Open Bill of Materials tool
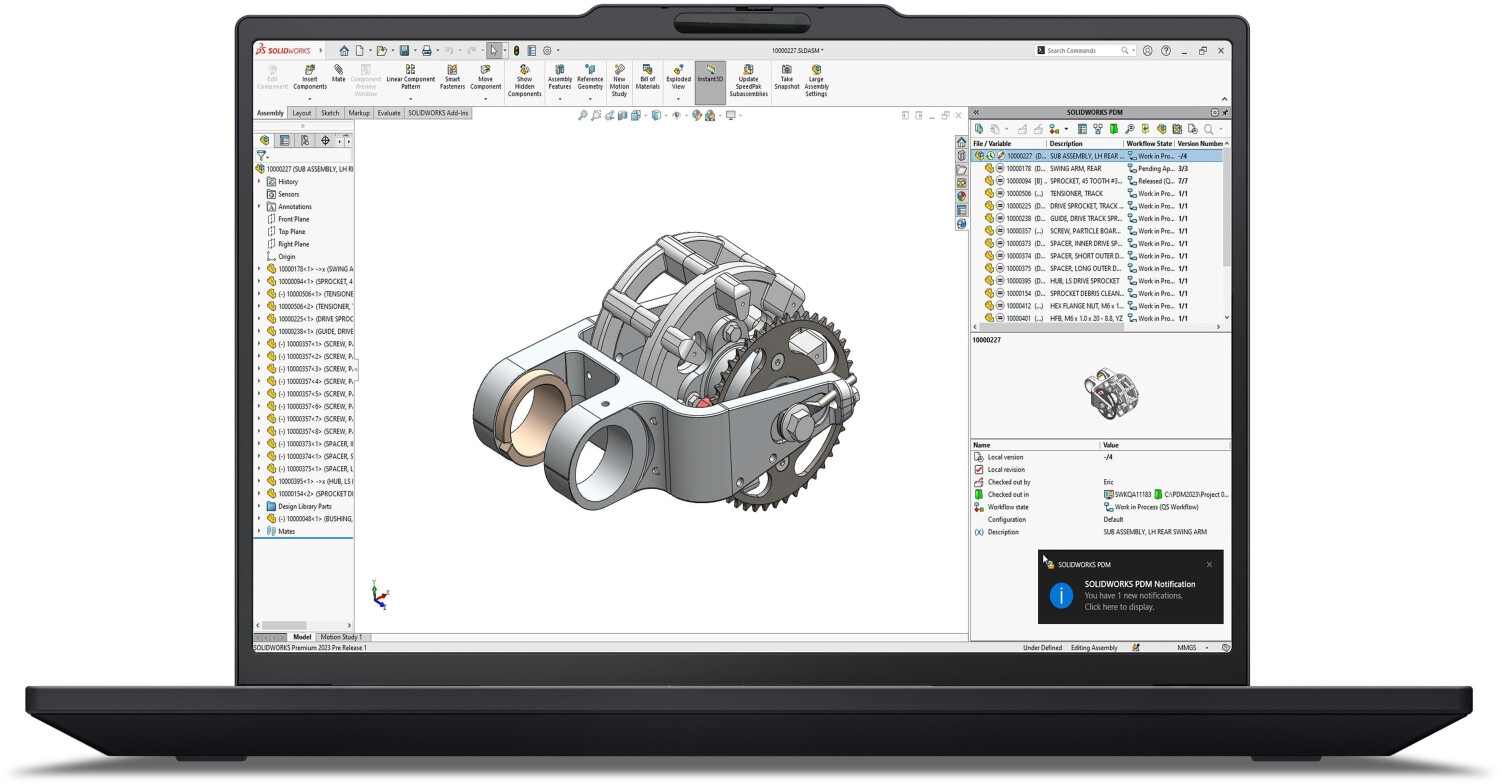 pyautogui.click(x=647, y=69)
